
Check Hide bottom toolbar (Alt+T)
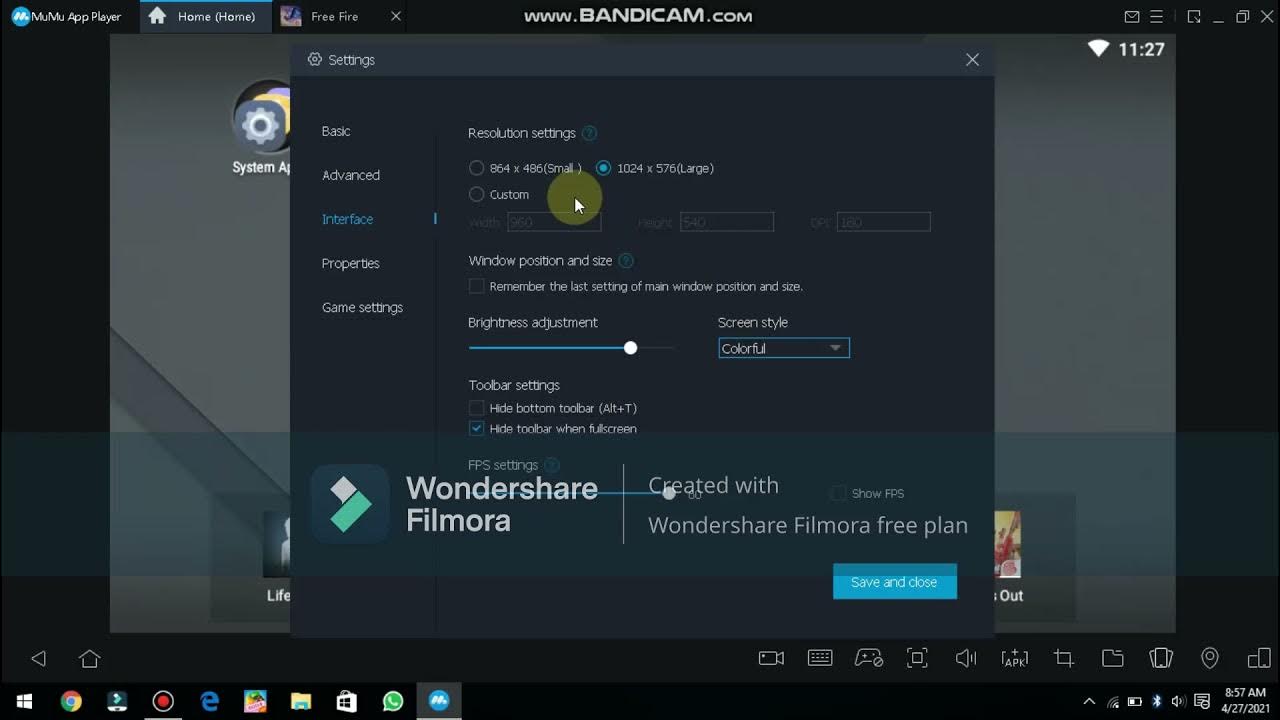pyautogui.click(x=477, y=408)
